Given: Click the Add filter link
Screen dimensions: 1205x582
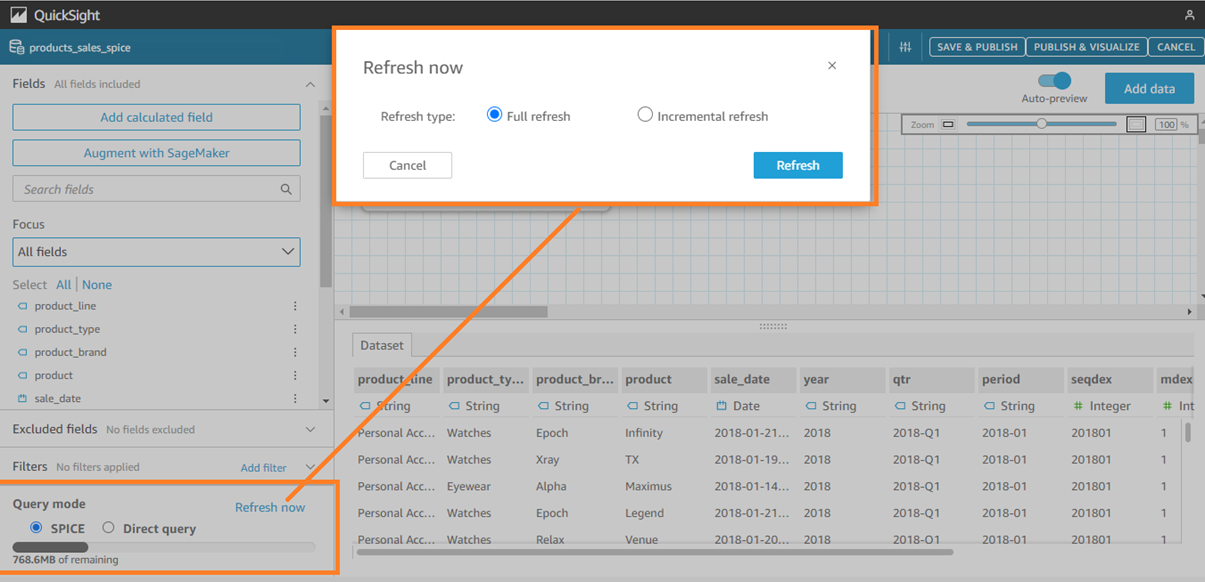Looking at the screenshot, I should (x=263, y=468).
